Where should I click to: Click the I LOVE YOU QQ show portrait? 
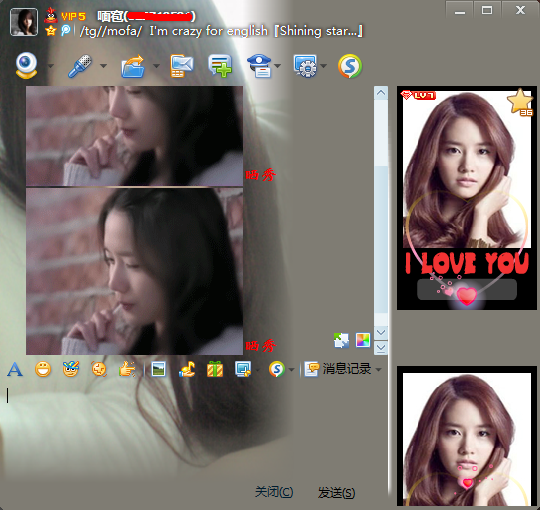(x=467, y=198)
